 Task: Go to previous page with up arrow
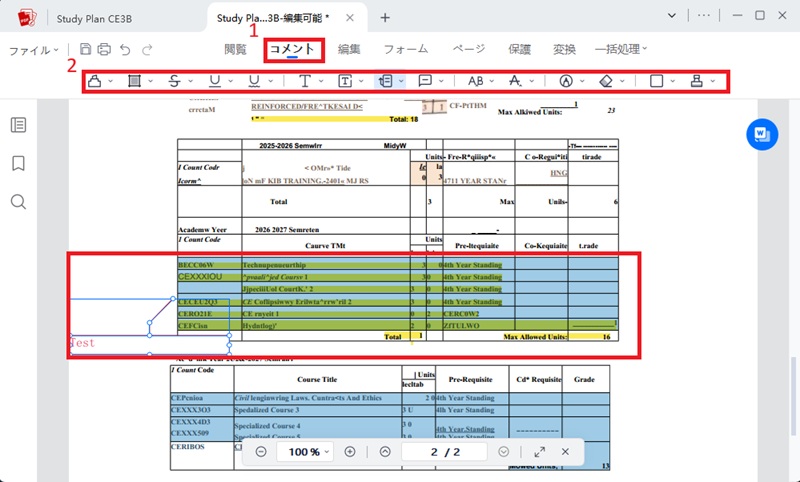pos(385,452)
